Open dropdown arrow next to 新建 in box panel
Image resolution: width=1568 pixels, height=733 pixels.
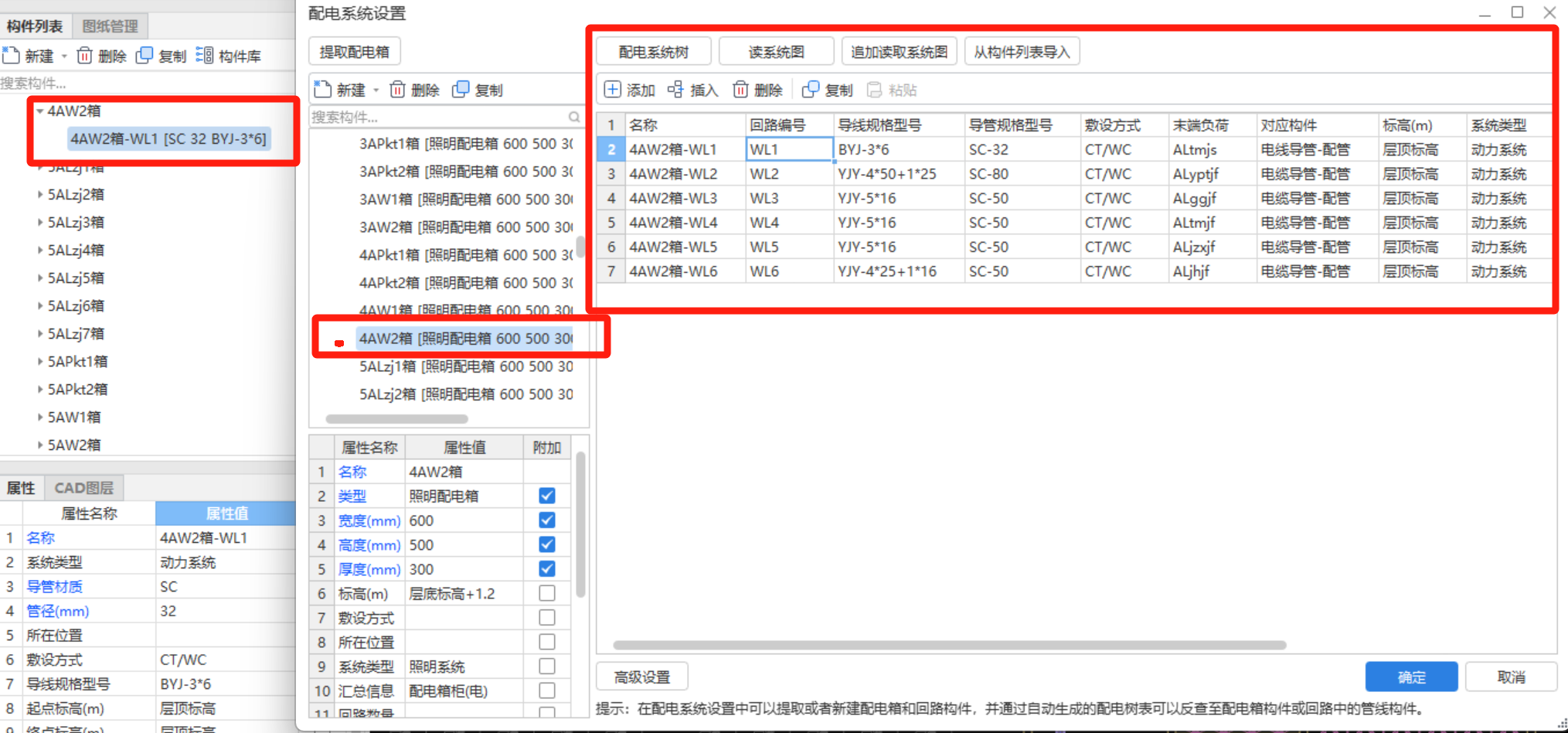point(376,90)
